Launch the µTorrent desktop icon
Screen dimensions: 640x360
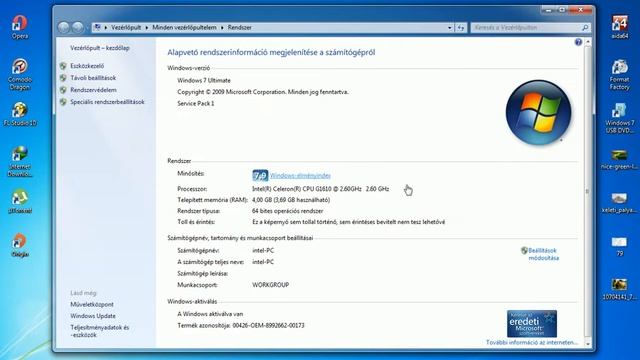(20, 201)
